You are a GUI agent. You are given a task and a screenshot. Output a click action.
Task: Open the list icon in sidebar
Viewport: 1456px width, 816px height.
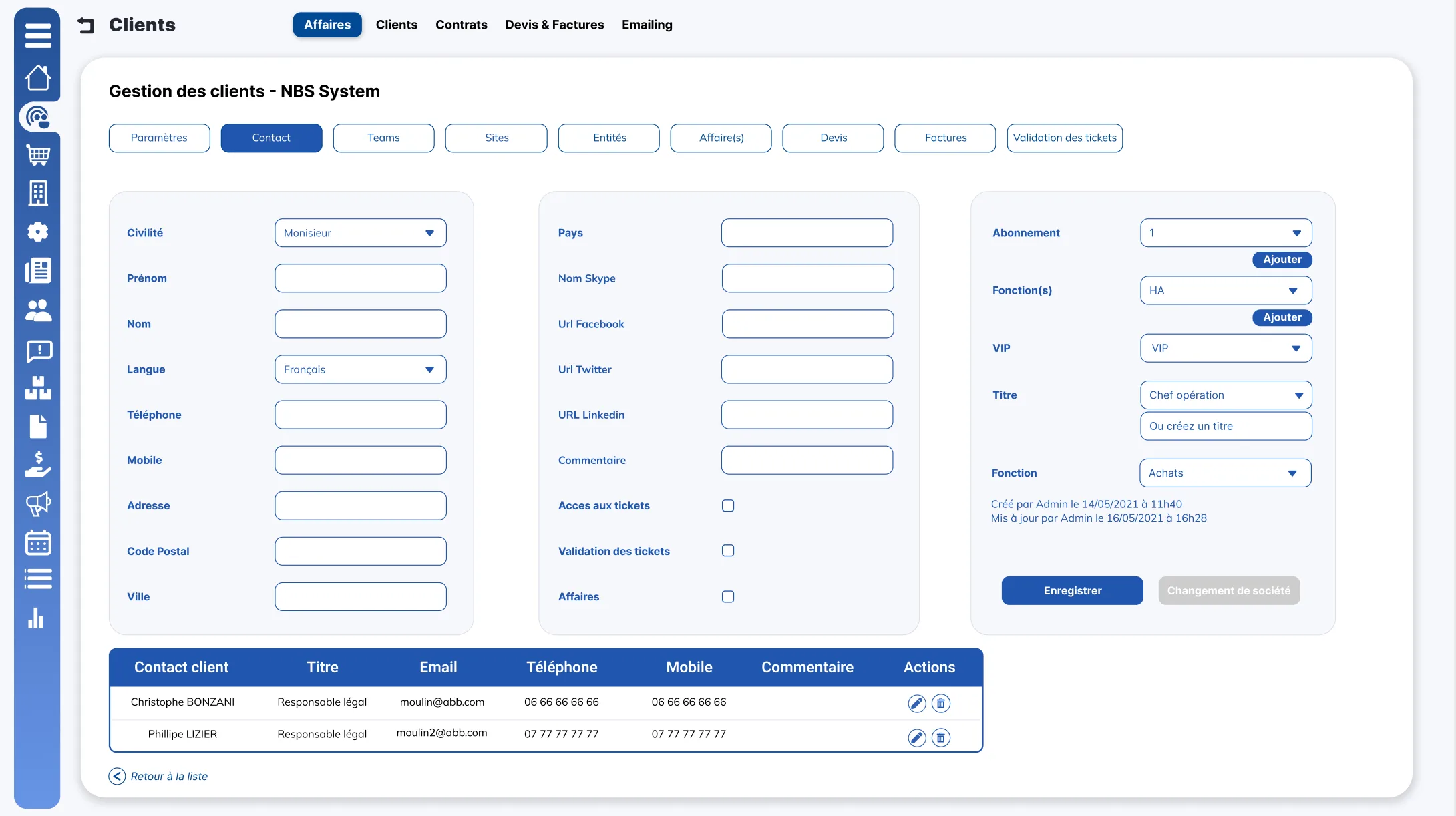click(38, 578)
